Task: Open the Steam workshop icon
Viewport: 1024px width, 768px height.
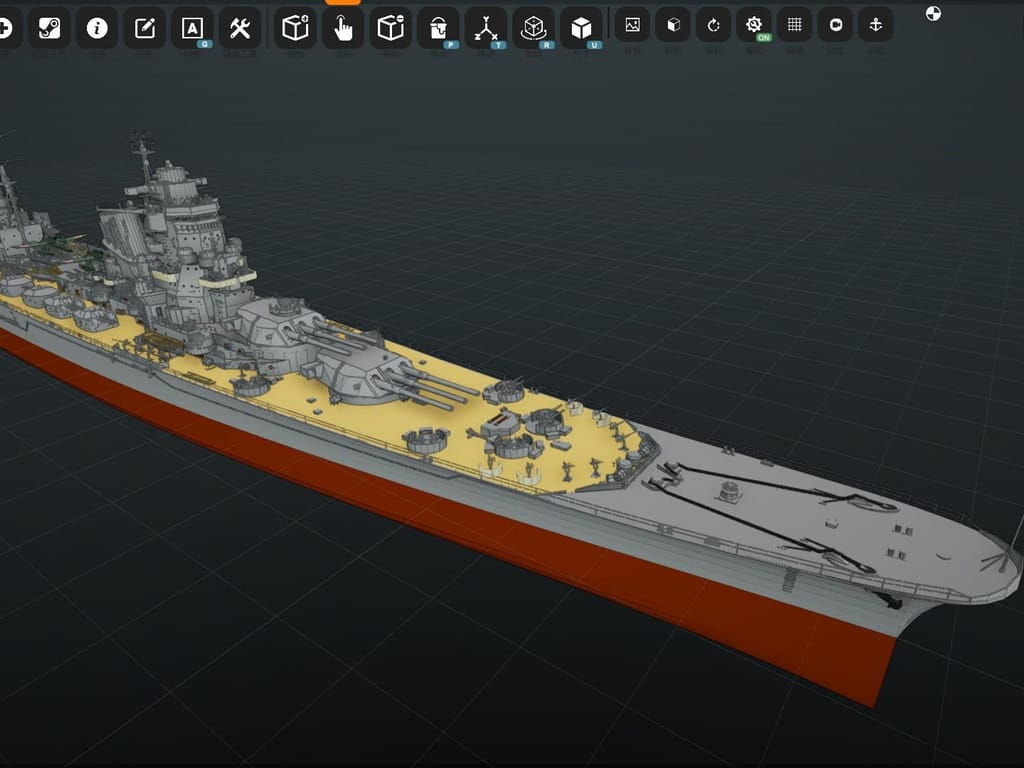Action: (50, 27)
